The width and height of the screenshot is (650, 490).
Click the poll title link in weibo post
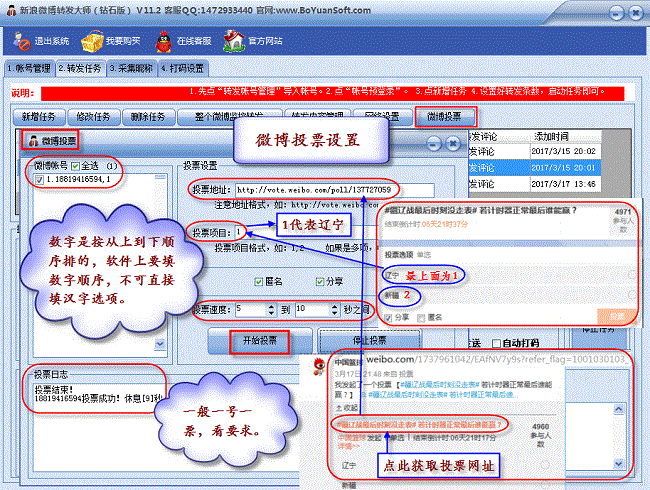point(420,425)
